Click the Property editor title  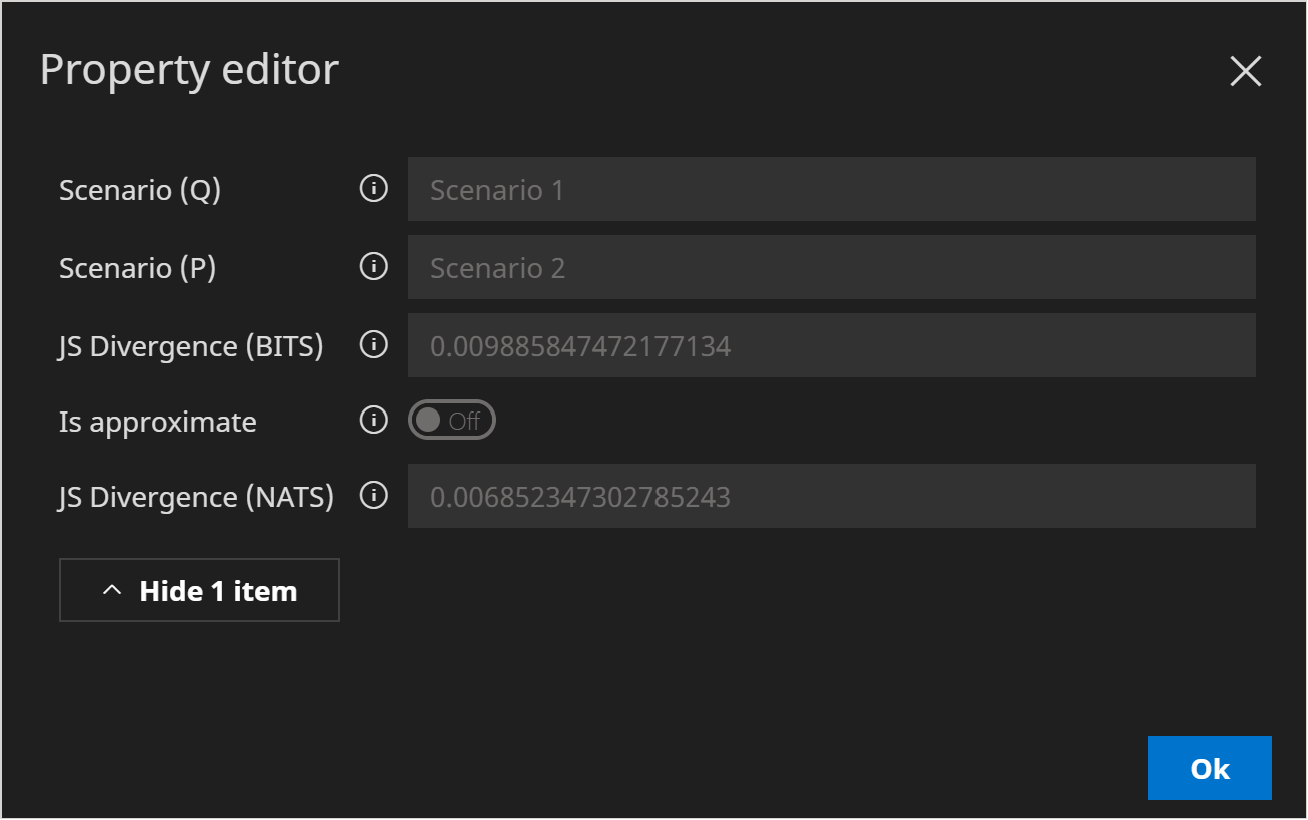pos(189,70)
